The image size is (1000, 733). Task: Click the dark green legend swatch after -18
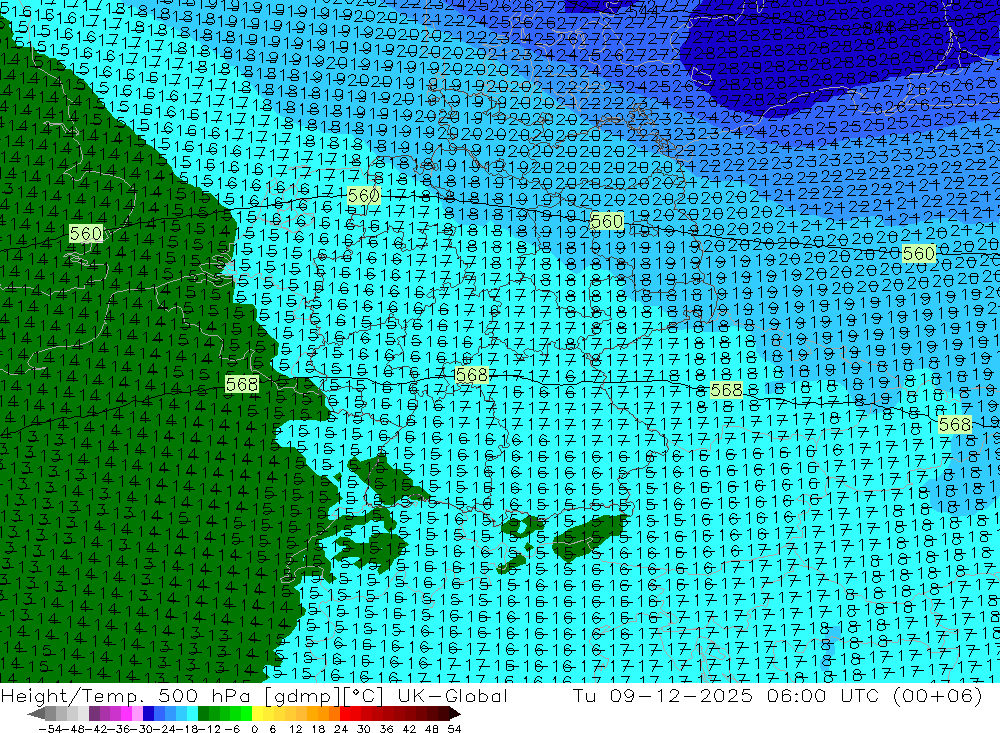tap(203, 714)
